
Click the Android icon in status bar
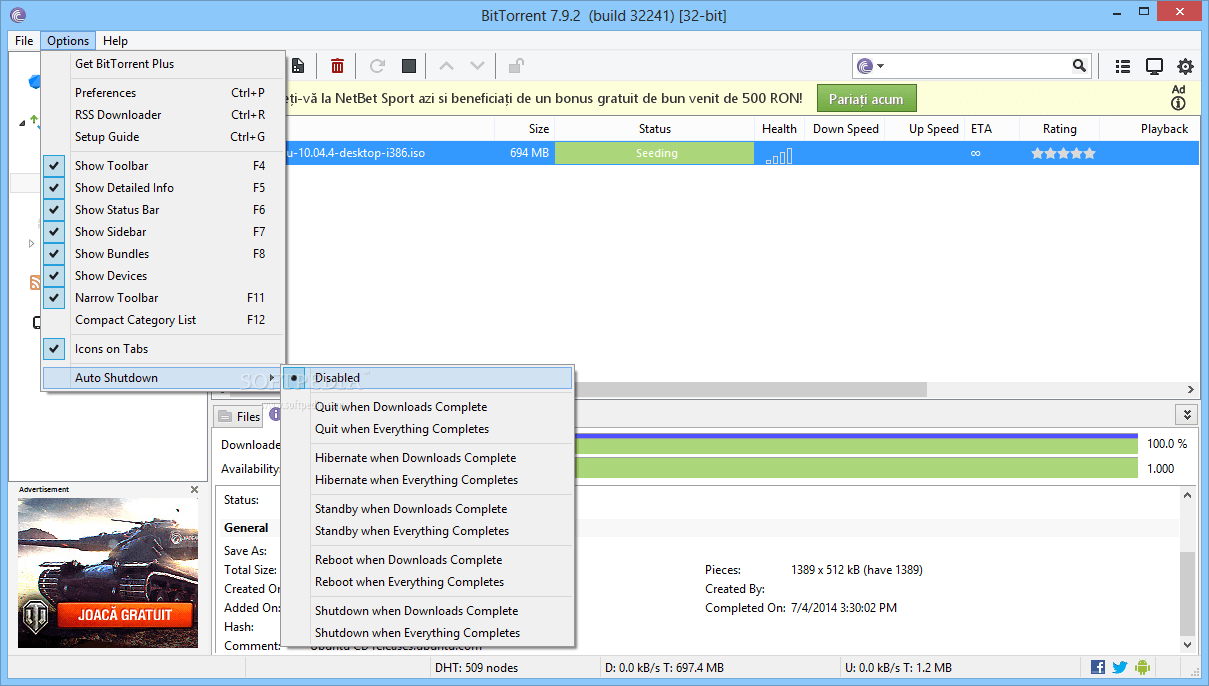pyautogui.click(x=1142, y=667)
